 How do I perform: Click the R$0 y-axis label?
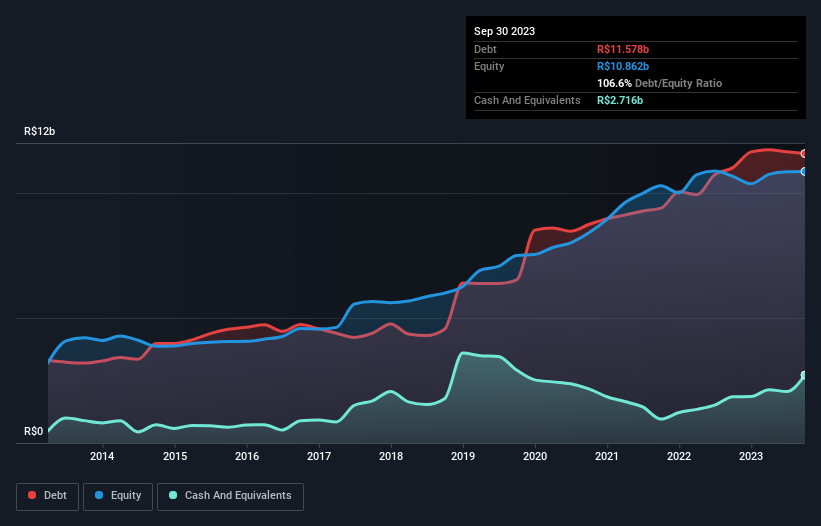click(x=34, y=432)
